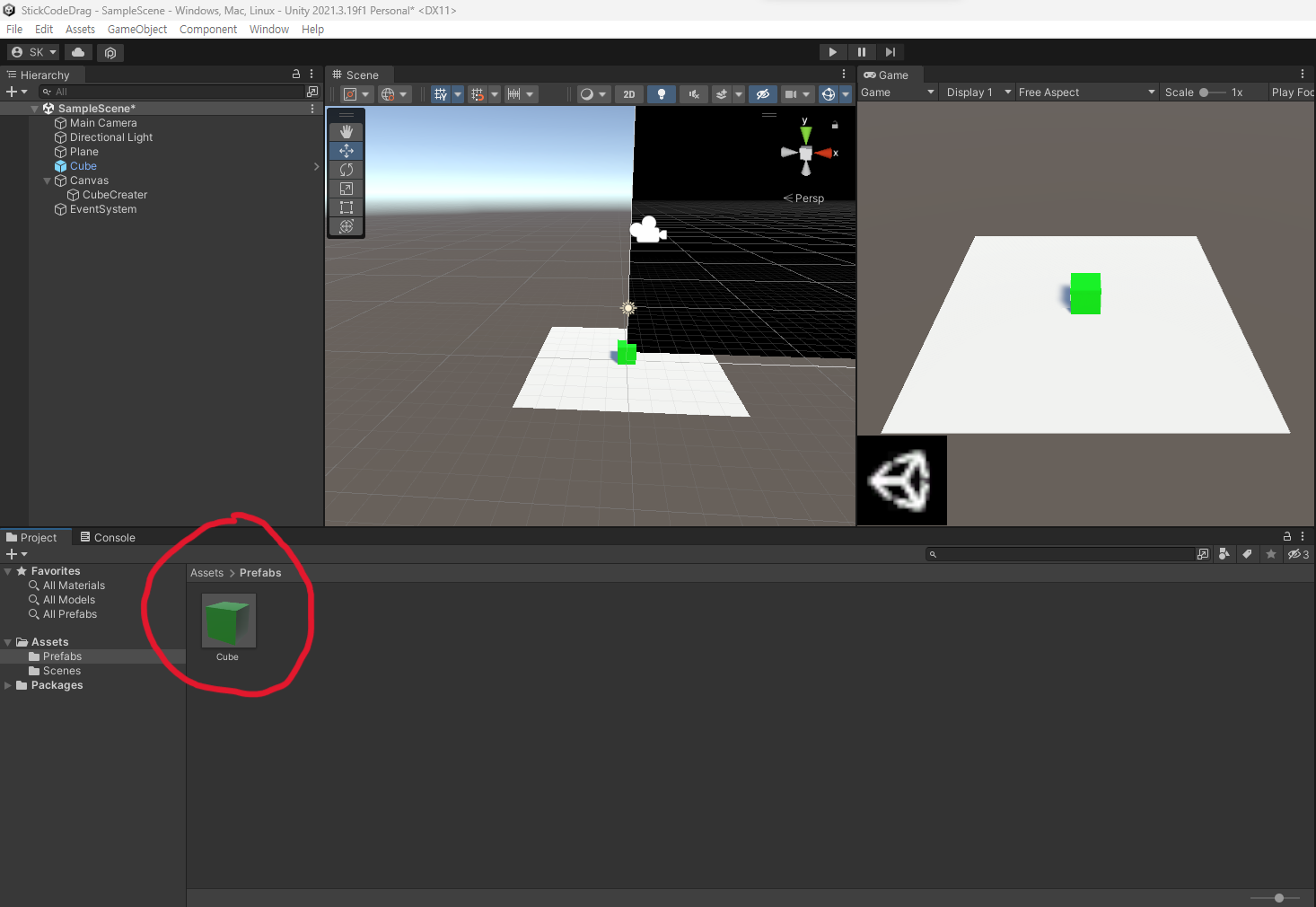Open Unity Cloud services button
The image size is (1316, 907).
[78, 52]
